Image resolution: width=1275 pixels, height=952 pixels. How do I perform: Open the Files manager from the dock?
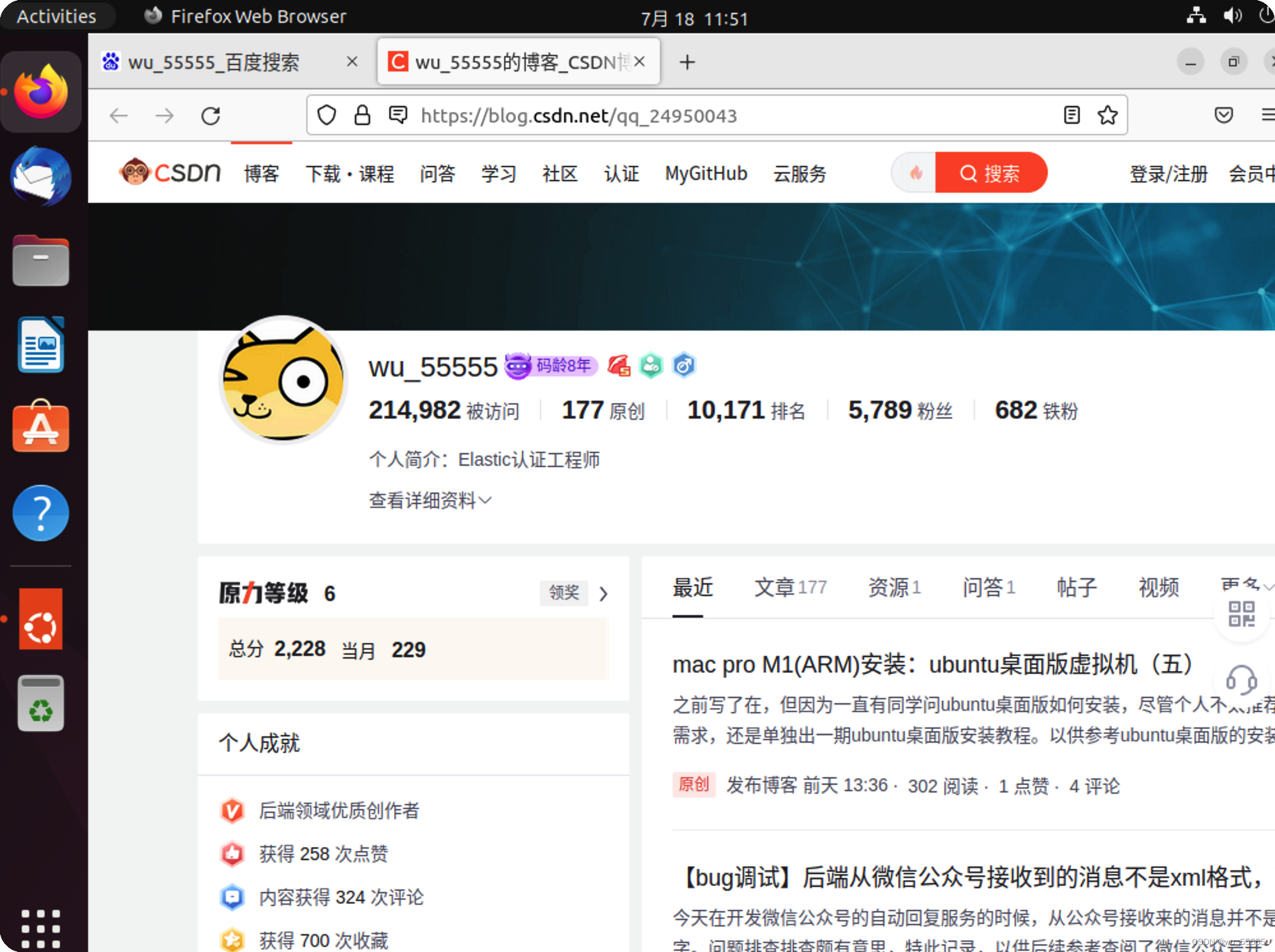(x=41, y=260)
